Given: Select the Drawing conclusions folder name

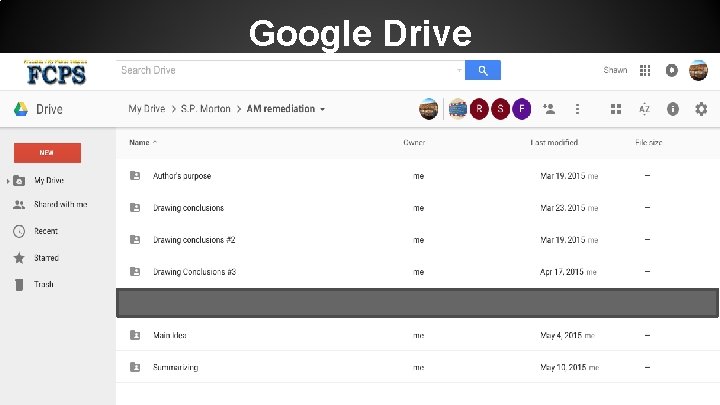Looking at the screenshot, I should click(188, 208).
